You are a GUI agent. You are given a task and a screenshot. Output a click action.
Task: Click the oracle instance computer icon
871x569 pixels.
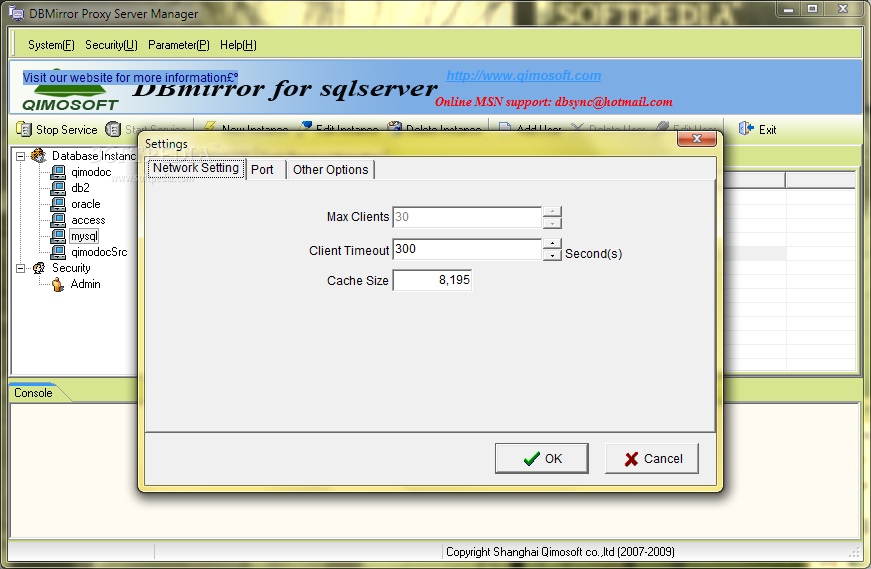tap(58, 204)
